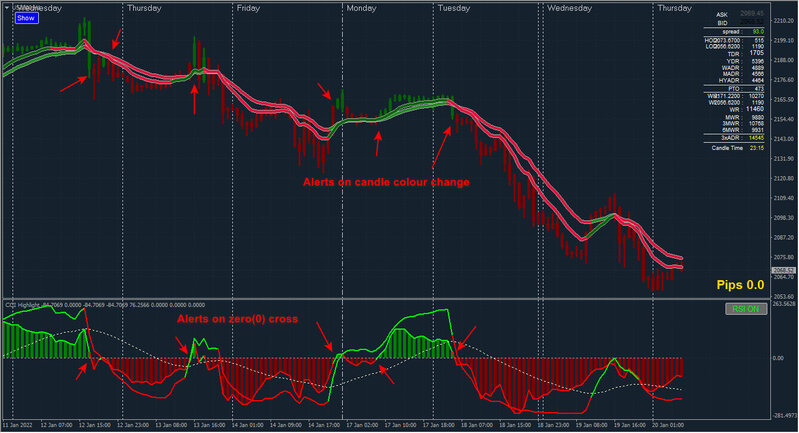
Task: Click the Friday day label
Action: (x=248, y=8)
